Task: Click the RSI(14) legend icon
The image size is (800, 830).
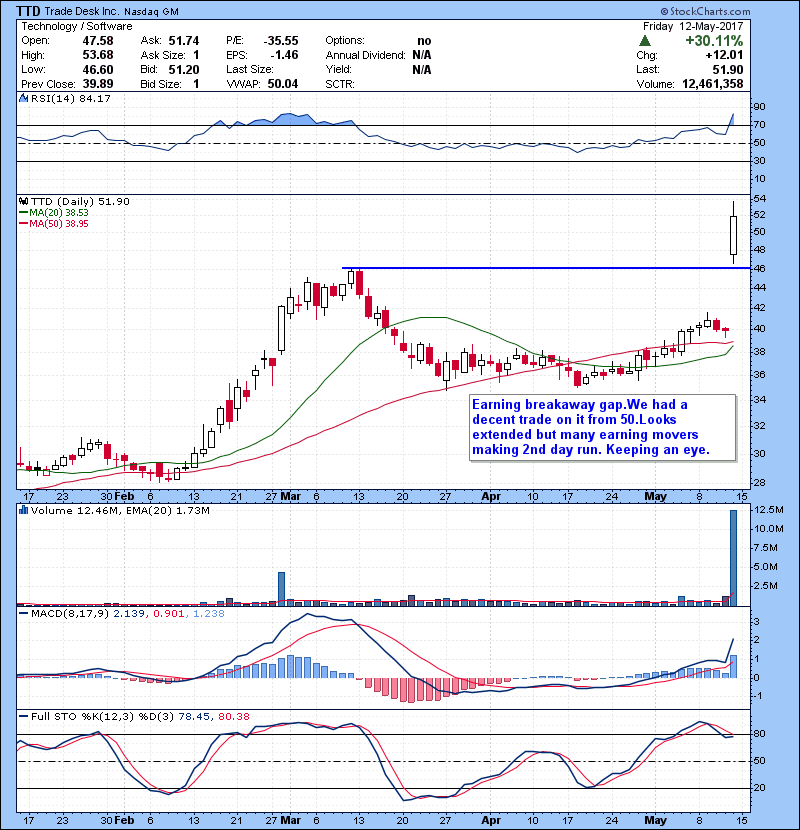Action: (22, 98)
